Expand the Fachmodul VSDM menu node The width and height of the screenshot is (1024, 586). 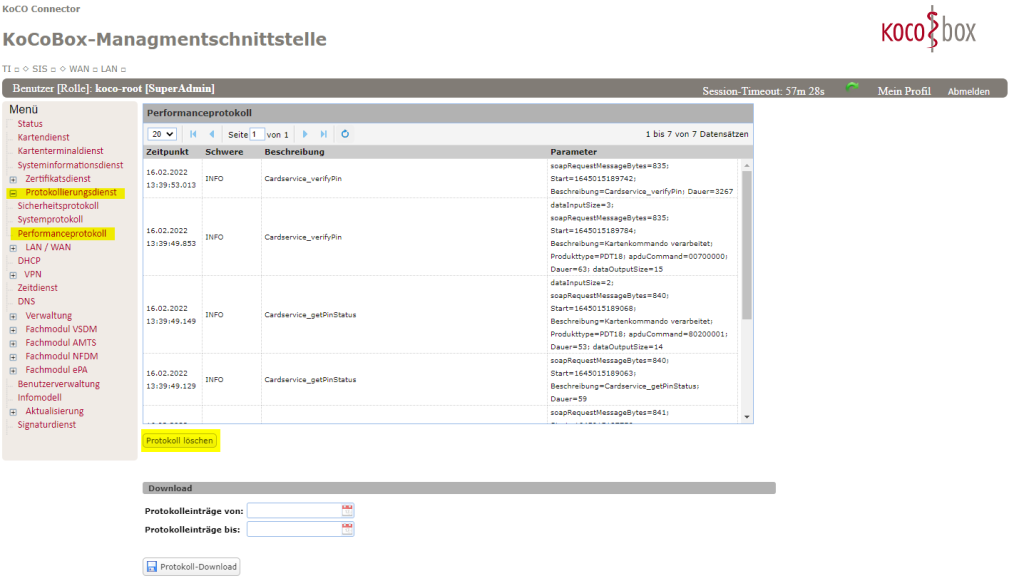click(13, 329)
